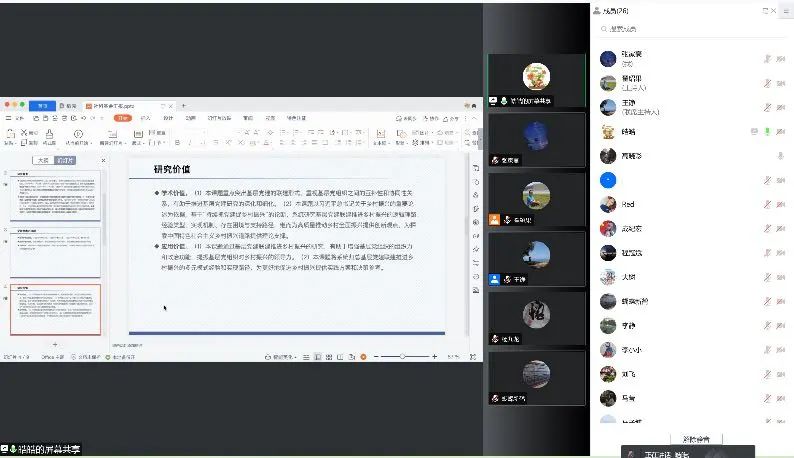
Task: Select the 插入 ribbon tab
Action: (x=145, y=118)
